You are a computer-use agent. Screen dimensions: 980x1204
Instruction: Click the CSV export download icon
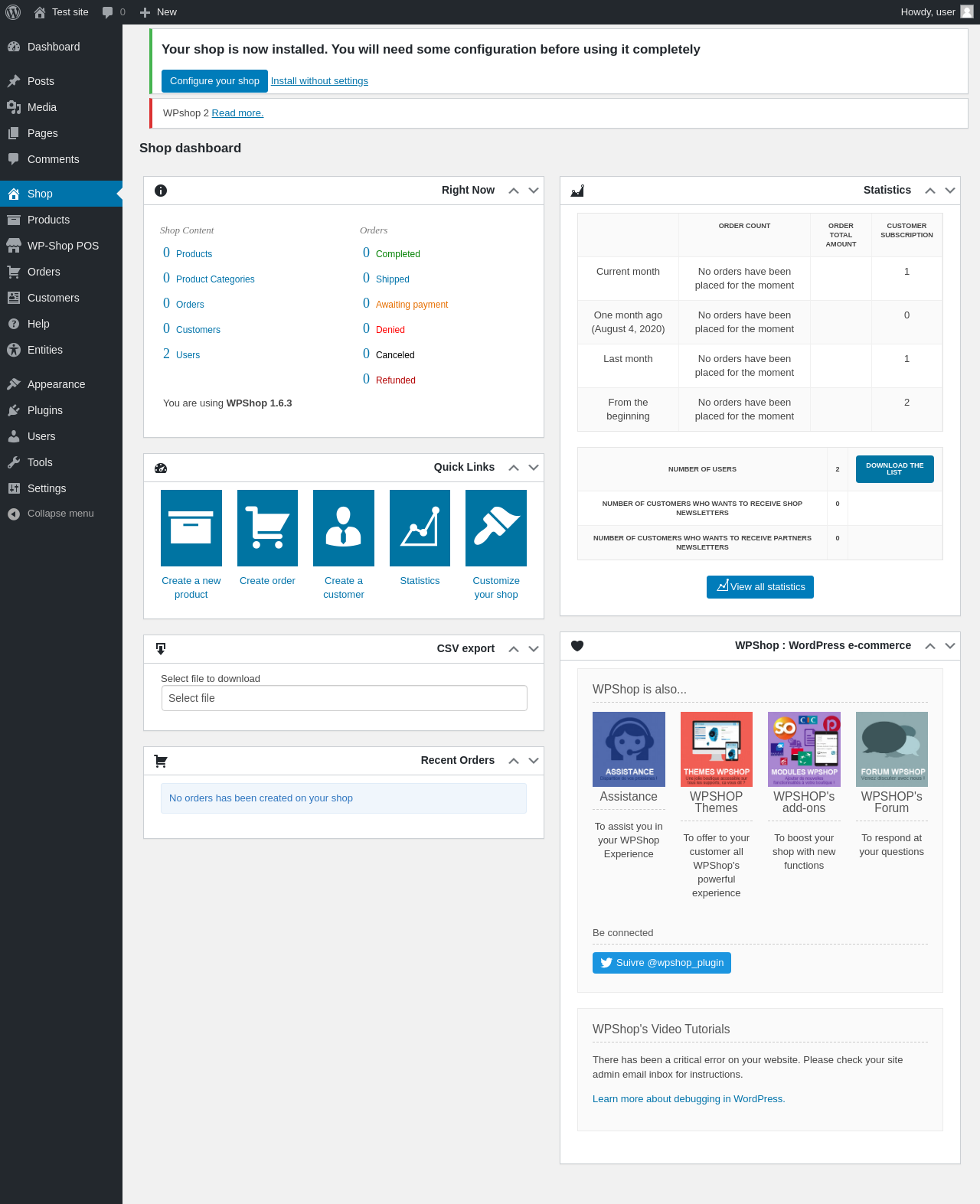tap(161, 649)
